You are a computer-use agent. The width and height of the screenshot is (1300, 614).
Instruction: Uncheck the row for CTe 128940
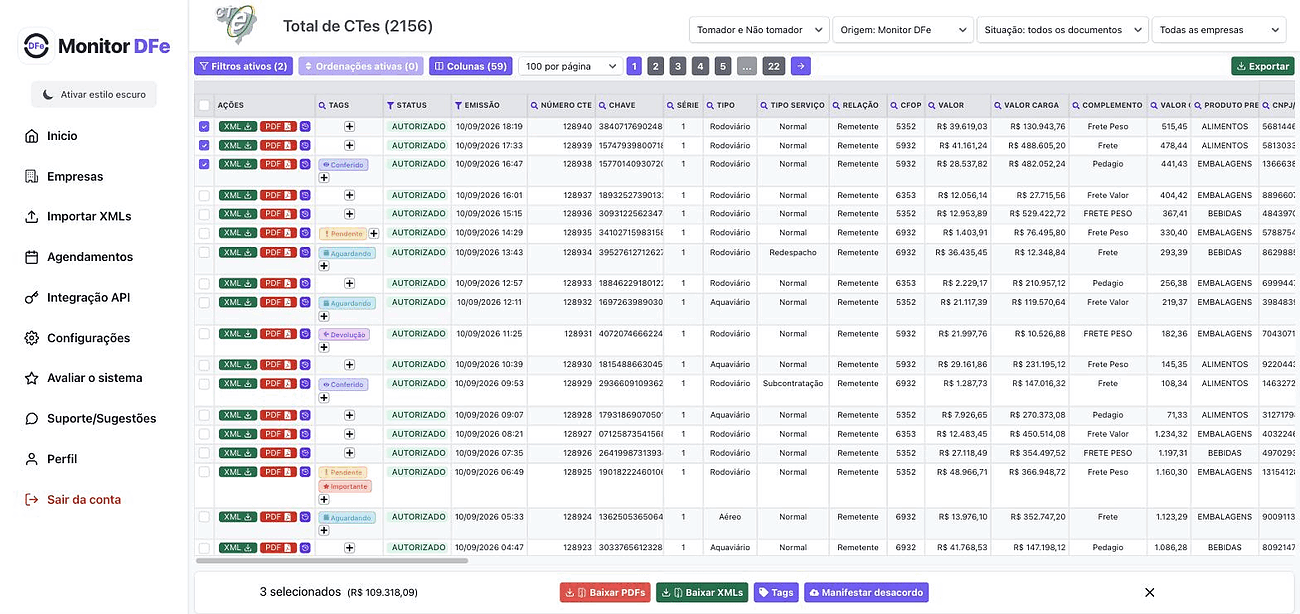coord(204,127)
